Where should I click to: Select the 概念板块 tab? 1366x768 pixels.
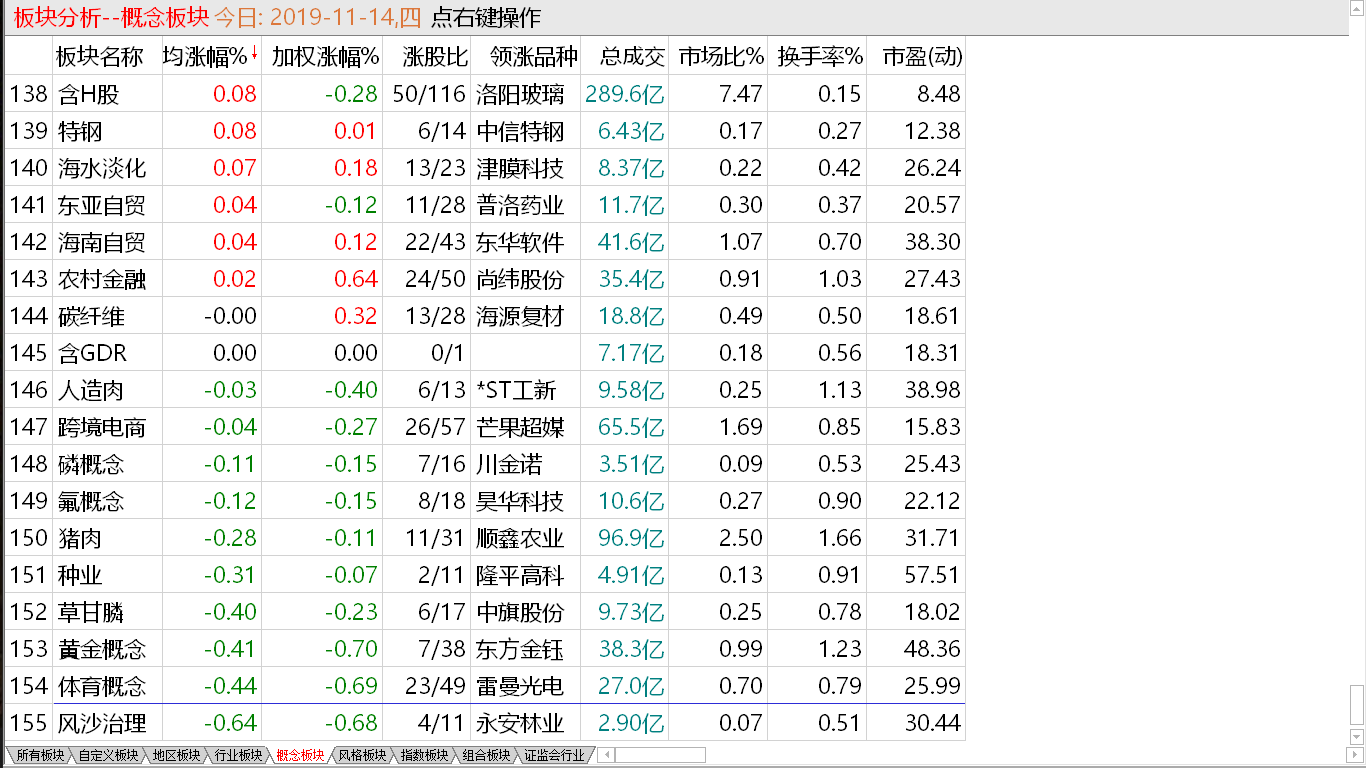[300, 755]
